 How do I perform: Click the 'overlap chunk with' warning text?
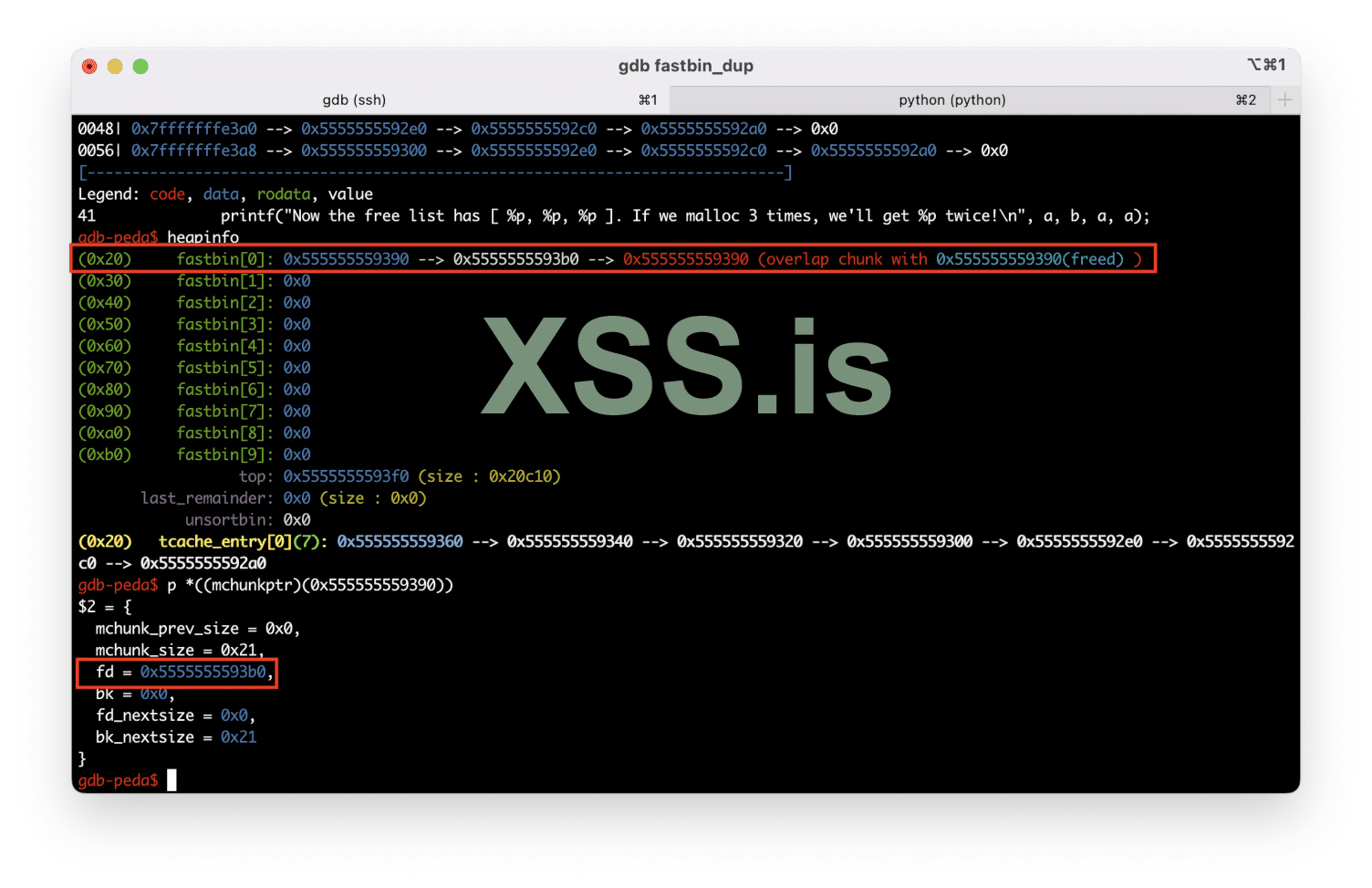click(x=847, y=259)
